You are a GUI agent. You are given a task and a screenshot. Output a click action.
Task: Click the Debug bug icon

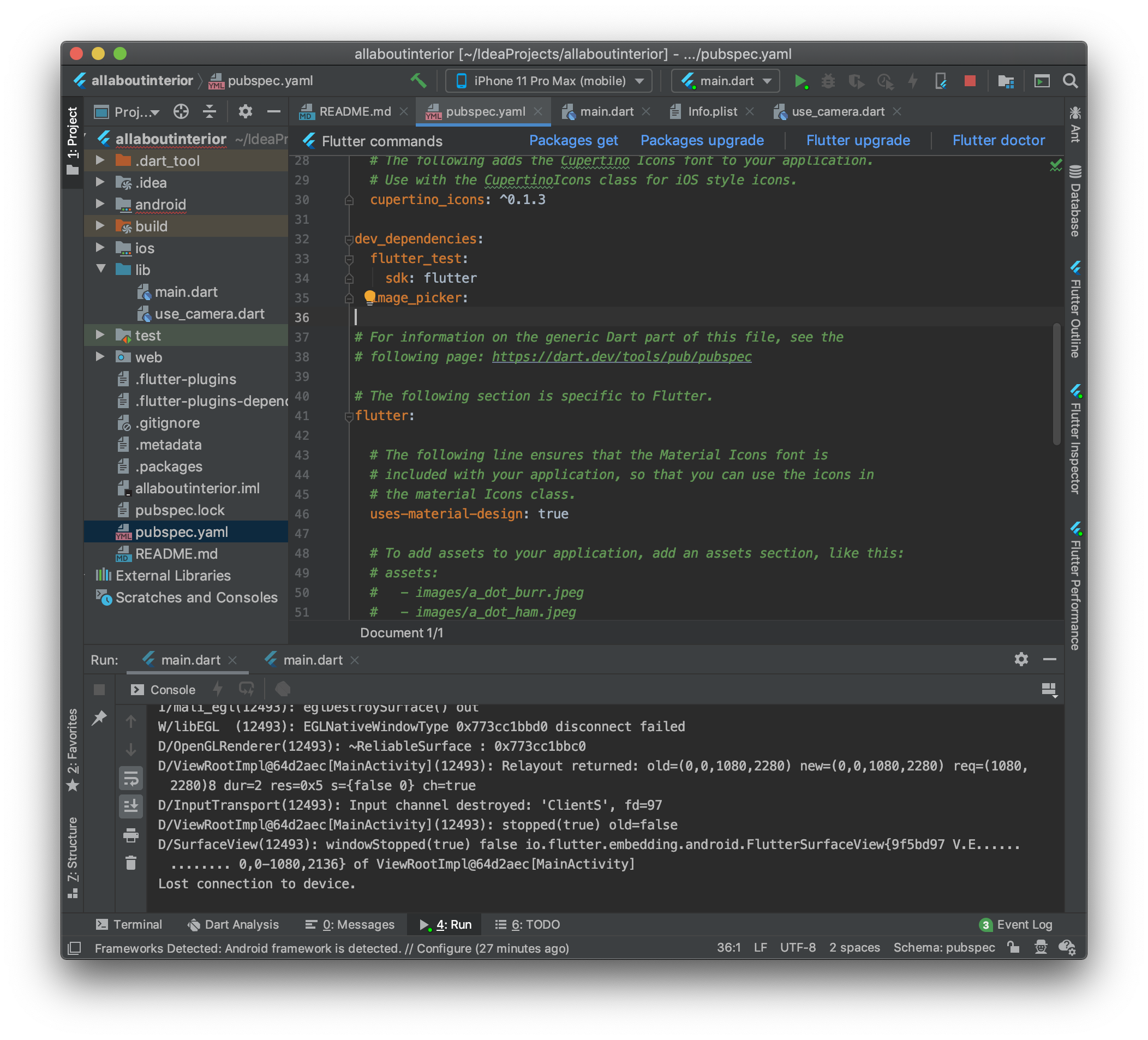828,81
